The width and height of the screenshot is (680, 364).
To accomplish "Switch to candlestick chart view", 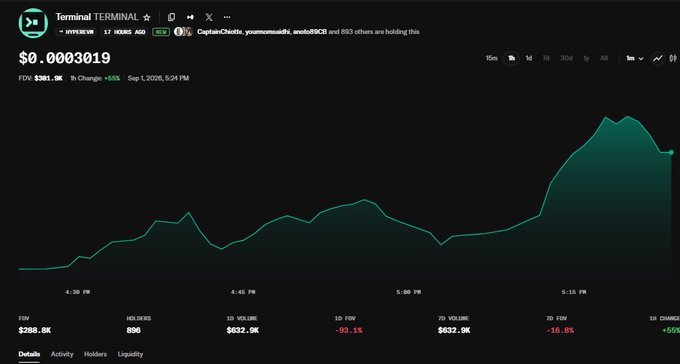I will pos(673,58).
